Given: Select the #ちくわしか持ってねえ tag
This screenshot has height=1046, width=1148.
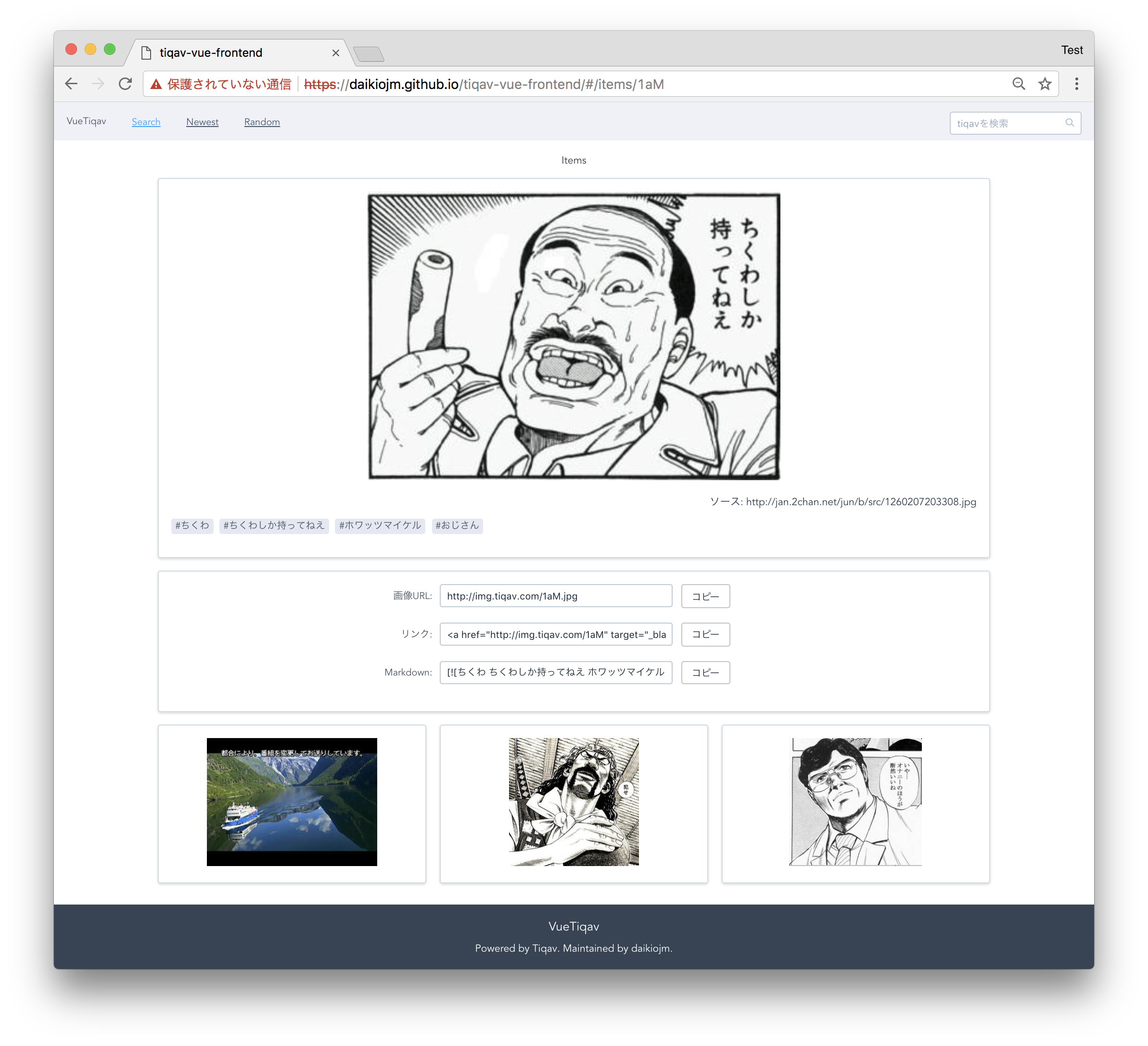Looking at the screenshot, I should (x=274, y=525).
